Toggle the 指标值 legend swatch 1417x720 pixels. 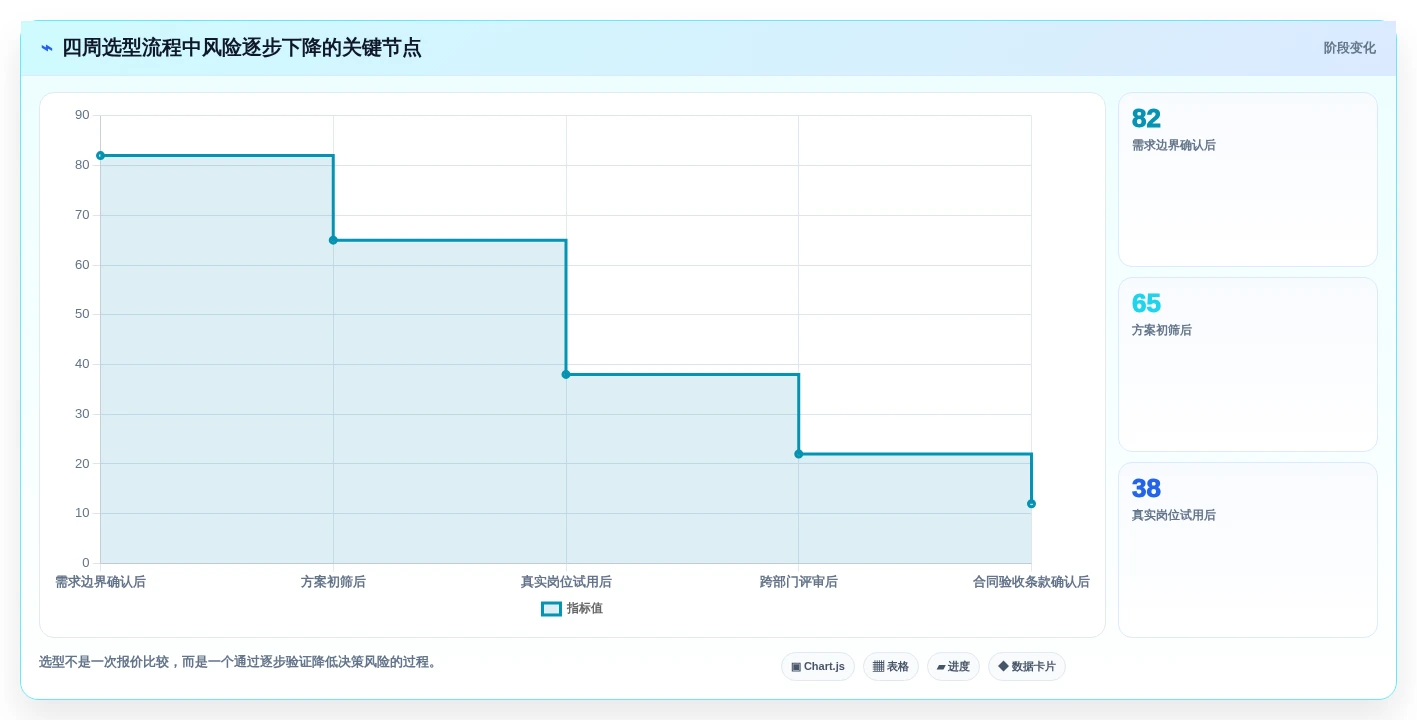click(x=551, y=608)
